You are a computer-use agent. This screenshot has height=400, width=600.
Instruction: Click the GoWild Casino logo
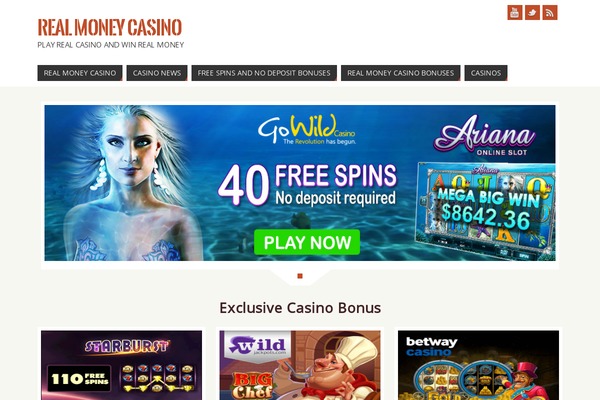pos(307,129)
